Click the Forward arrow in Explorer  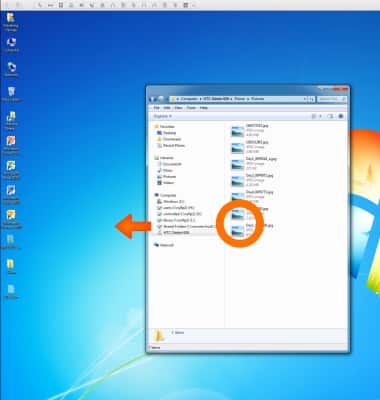click(x=161, y=99)
